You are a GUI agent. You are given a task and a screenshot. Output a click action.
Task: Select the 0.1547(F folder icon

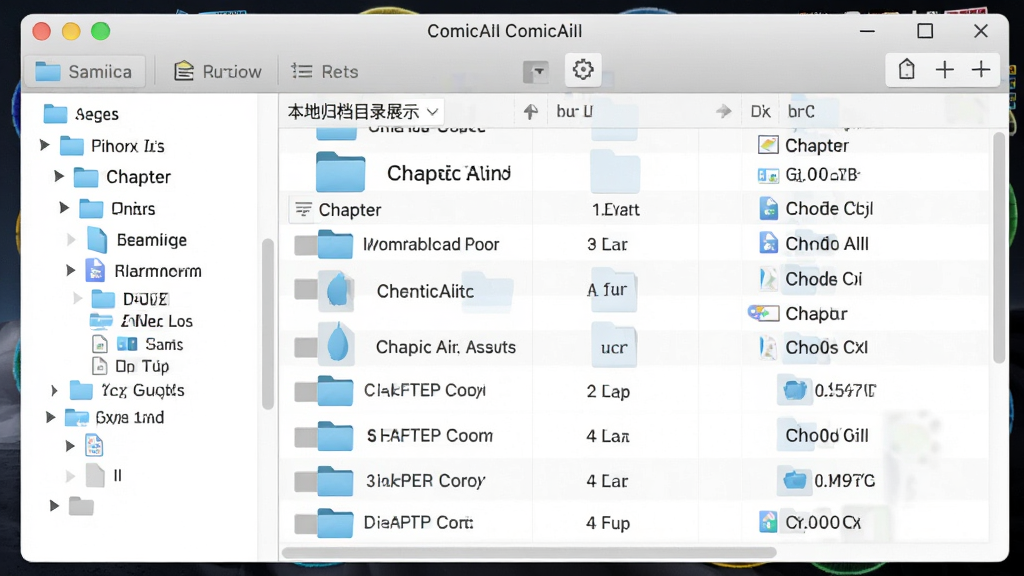point(794,391)
